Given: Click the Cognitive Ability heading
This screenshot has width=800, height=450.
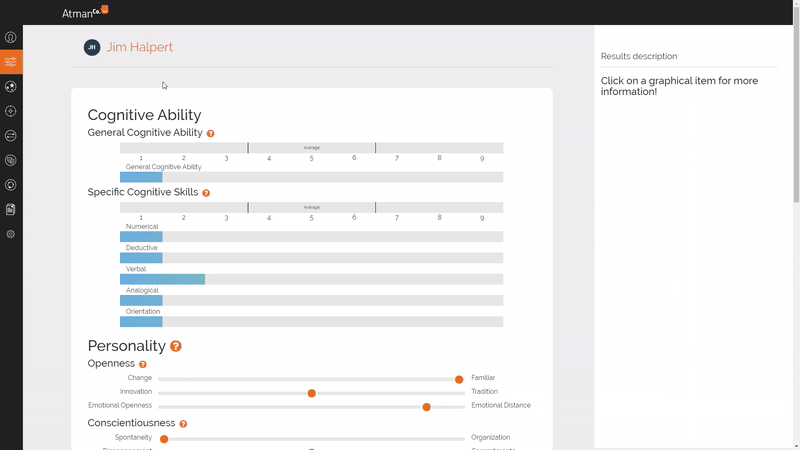Looking at the screenshot, I should (144, 115).
